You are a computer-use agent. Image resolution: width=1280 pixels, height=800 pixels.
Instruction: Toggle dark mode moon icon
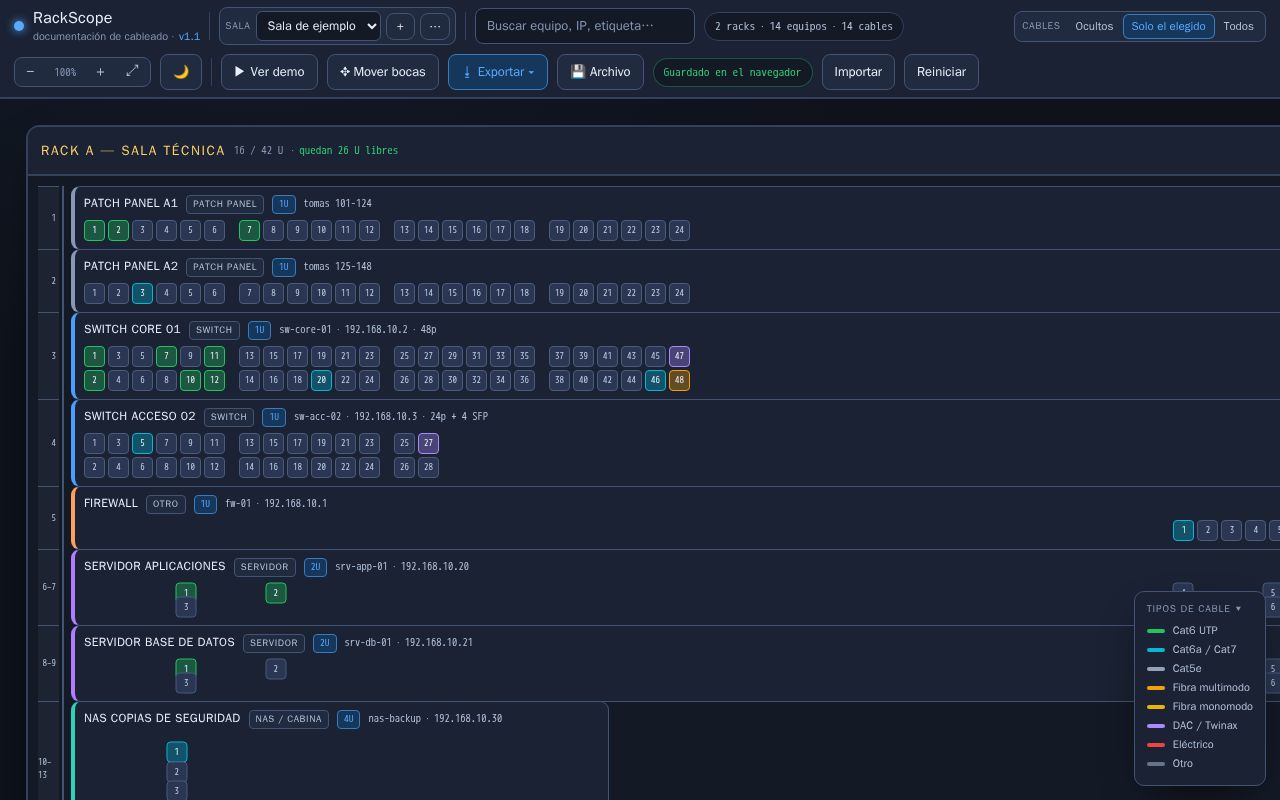click(181, 72)
